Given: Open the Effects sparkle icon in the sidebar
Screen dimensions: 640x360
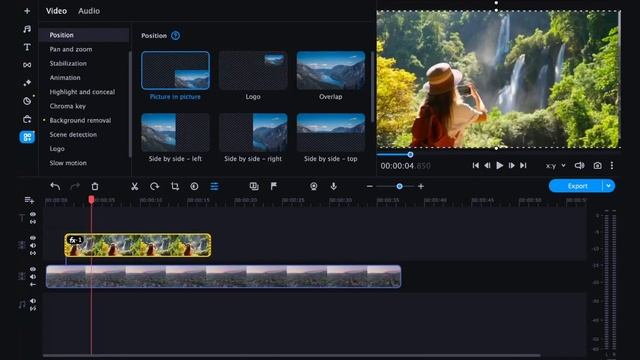Looking at the screenshot, I should pos(27,83).
